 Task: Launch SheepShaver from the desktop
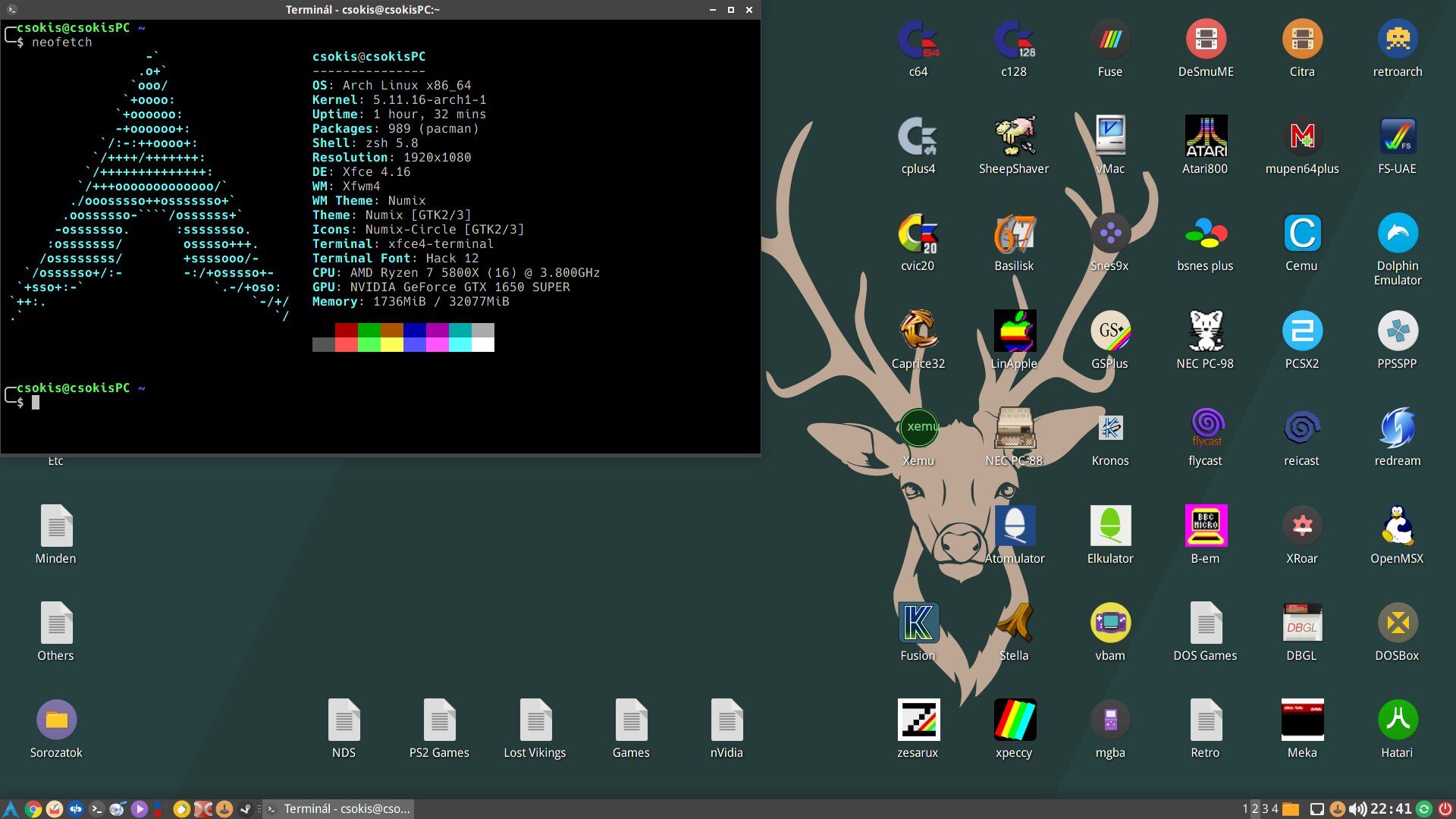pyautogui.click(x=1014, y=136)
